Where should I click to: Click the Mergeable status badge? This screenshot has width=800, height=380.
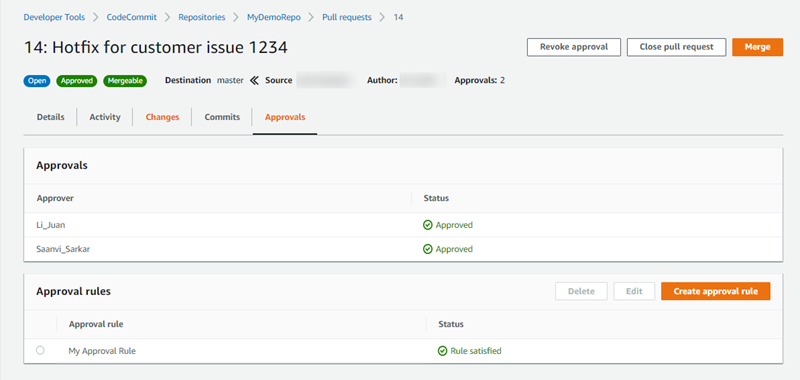[125, 81]
